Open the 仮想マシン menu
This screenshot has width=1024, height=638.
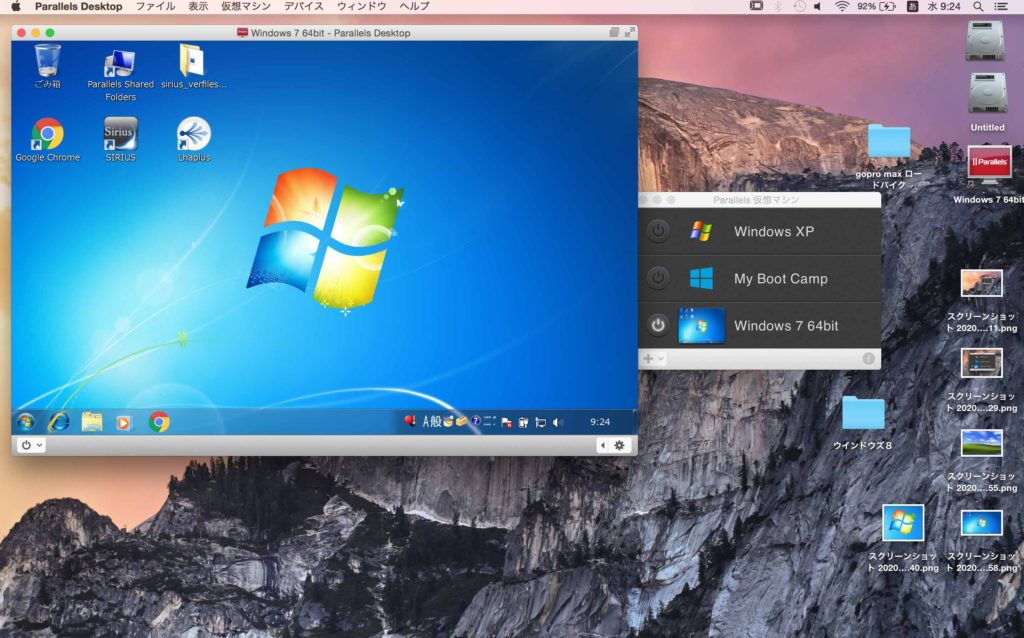tap(245, 6)
